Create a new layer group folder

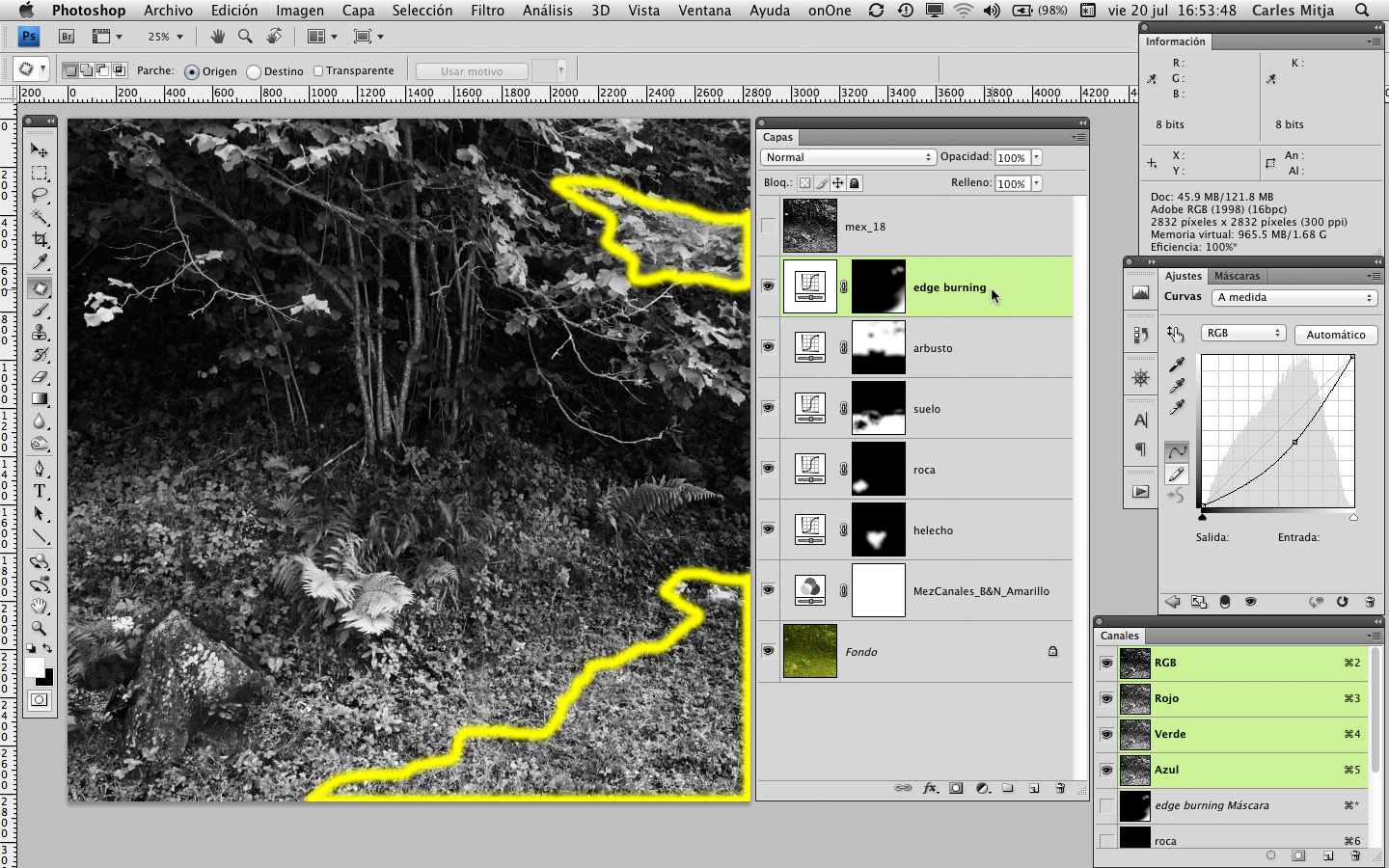1008,788
